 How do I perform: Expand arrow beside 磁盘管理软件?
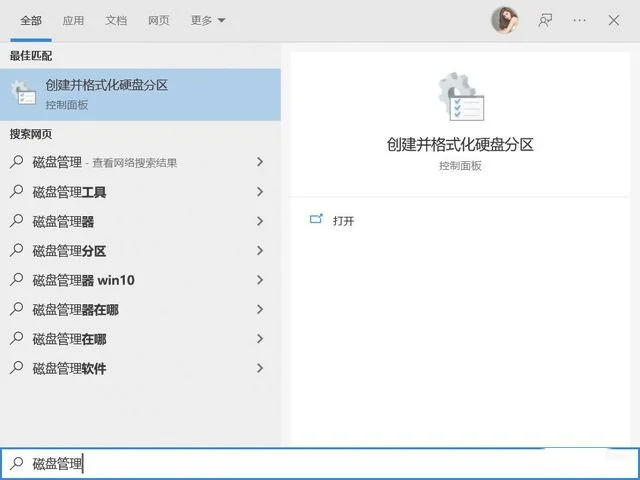point(260,368)
